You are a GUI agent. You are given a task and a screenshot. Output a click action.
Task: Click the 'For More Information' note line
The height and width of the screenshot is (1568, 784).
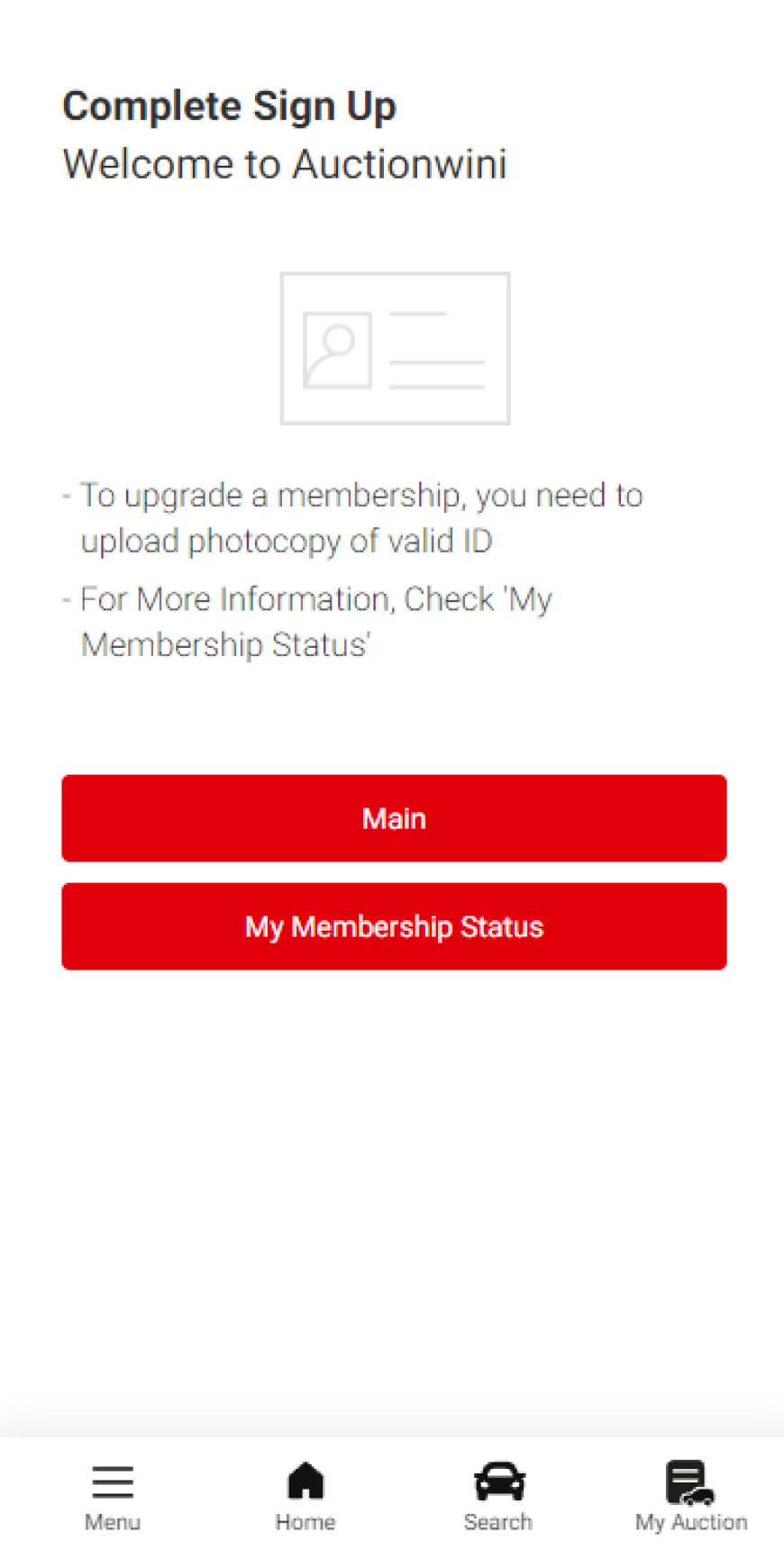pos(315,599)
